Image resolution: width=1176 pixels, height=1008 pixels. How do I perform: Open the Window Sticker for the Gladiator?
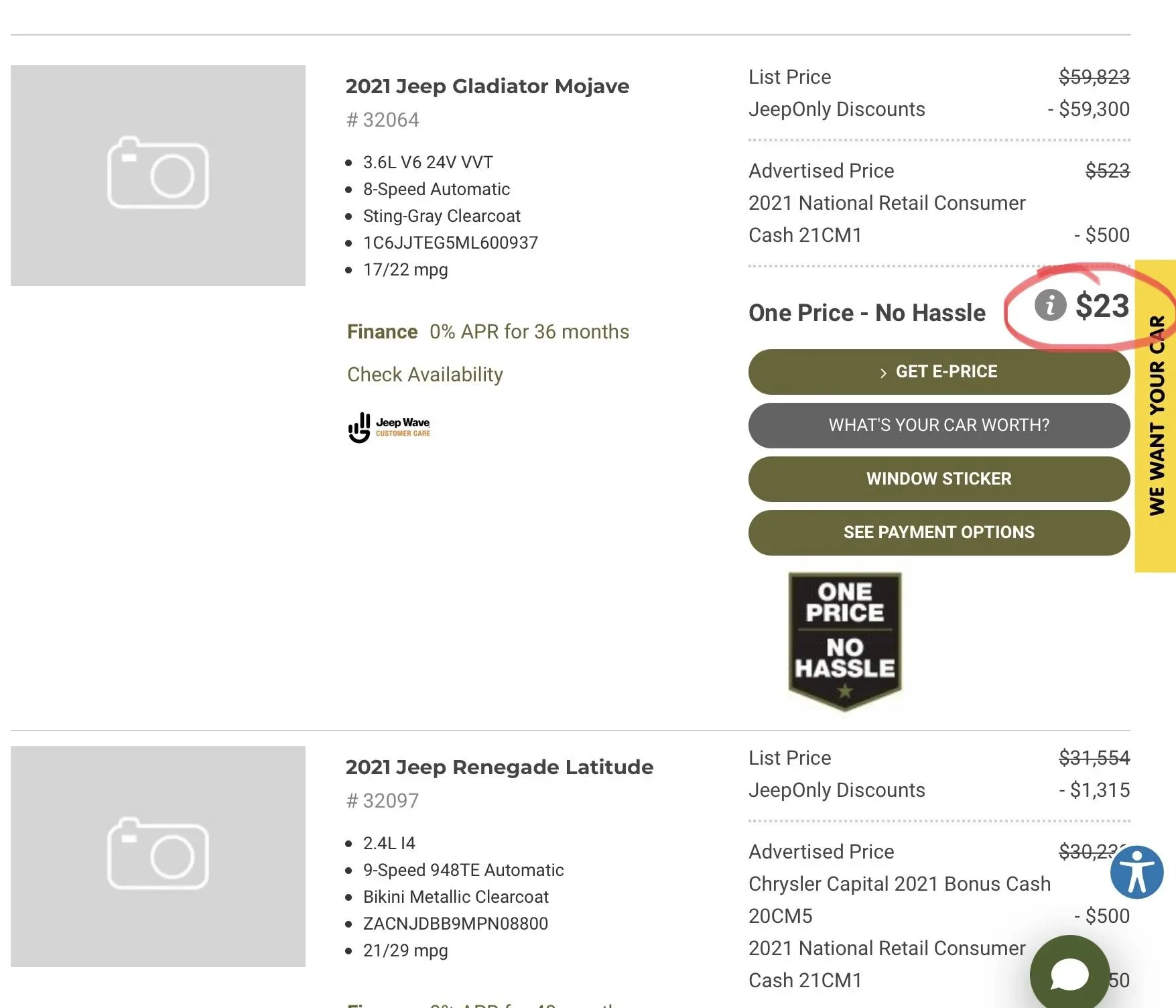click(939, 479)
